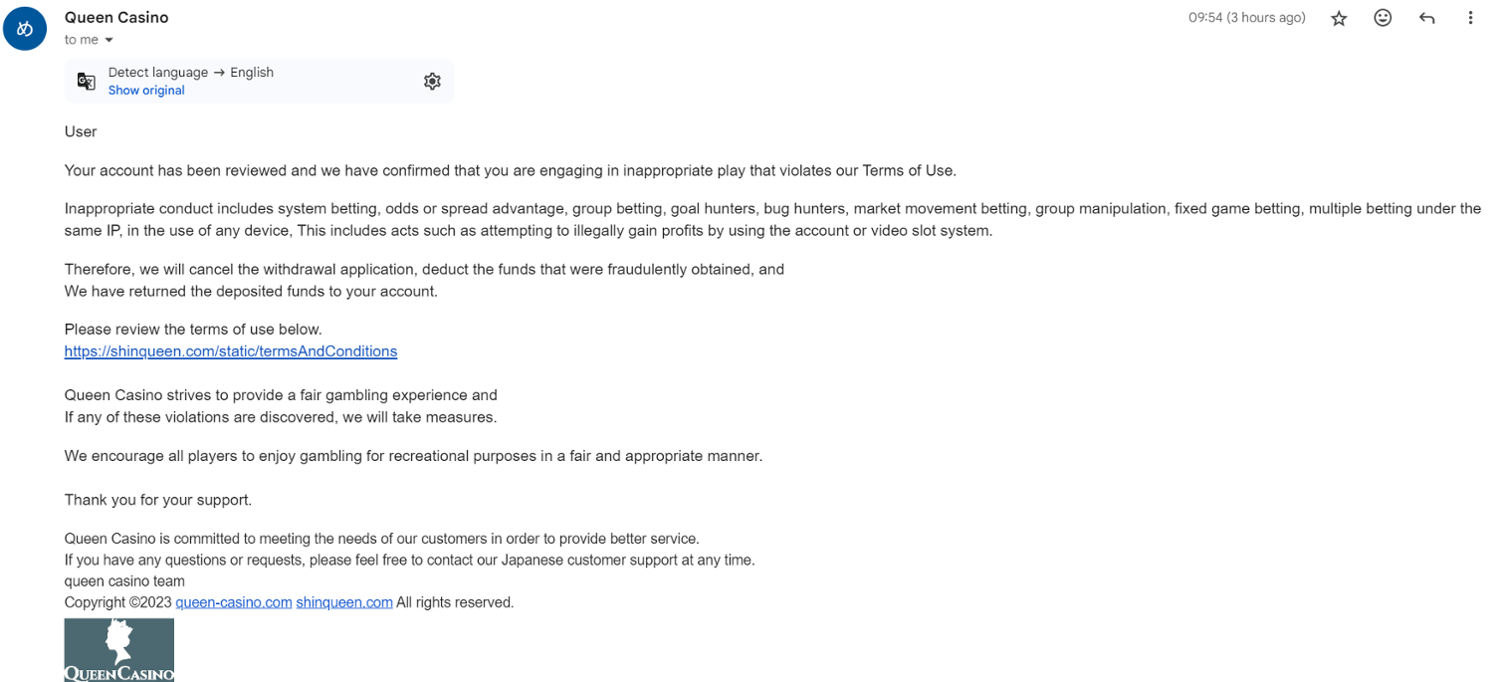The height and width of the screenshot is (682, 1500).
Task: Click the sender's round avatar icon
Action: 25,29
